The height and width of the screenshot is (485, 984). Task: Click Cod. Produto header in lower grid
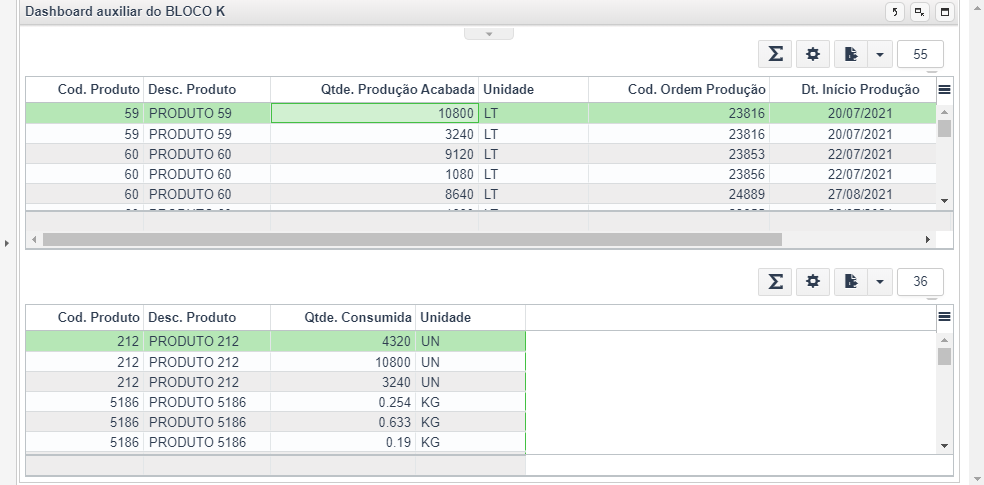pos(85,317)
